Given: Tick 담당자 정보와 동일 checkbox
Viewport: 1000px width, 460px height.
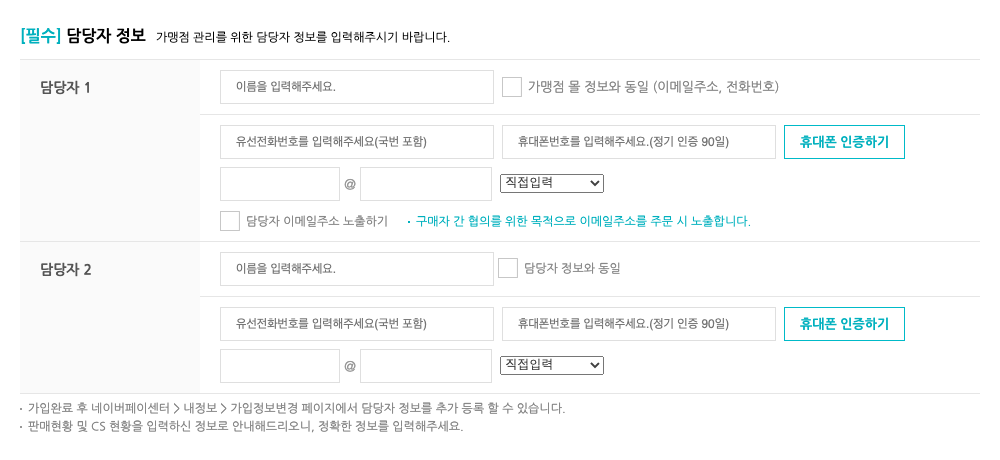Looking at the screenshot, I should (x=508, y=268).
